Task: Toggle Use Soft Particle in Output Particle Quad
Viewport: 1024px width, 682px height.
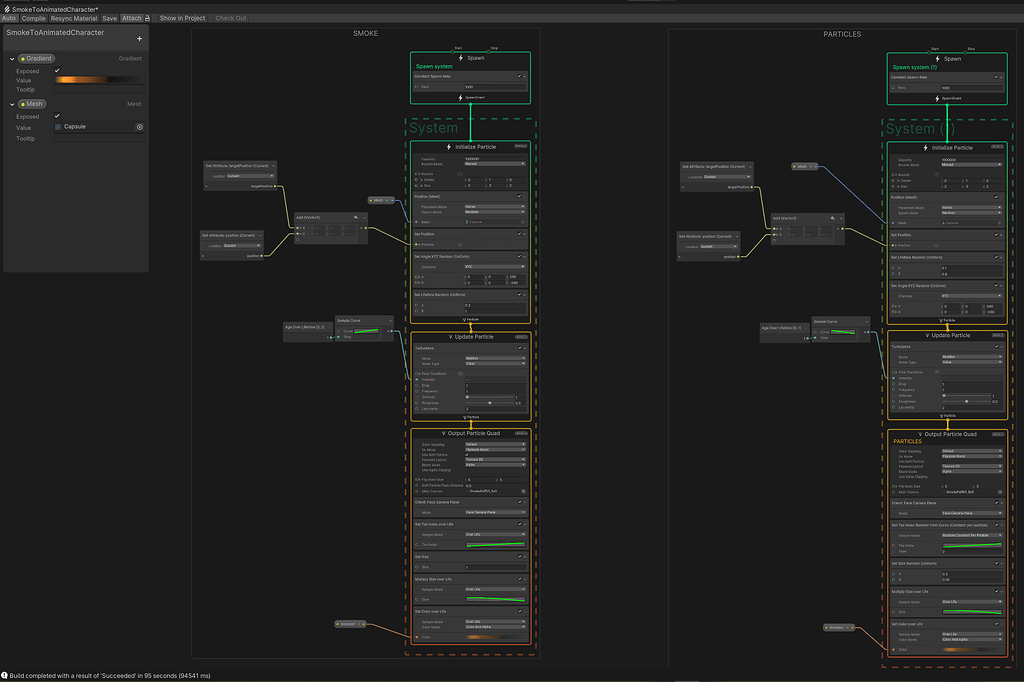Action: (x=467, y=455)
